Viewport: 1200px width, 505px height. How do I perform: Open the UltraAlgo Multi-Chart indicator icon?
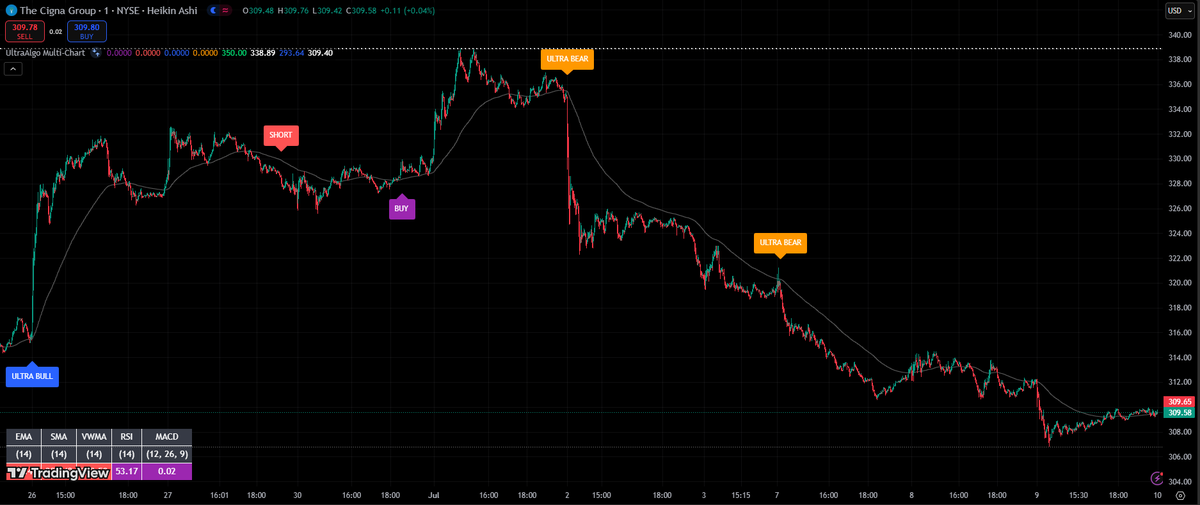point(95,52)
